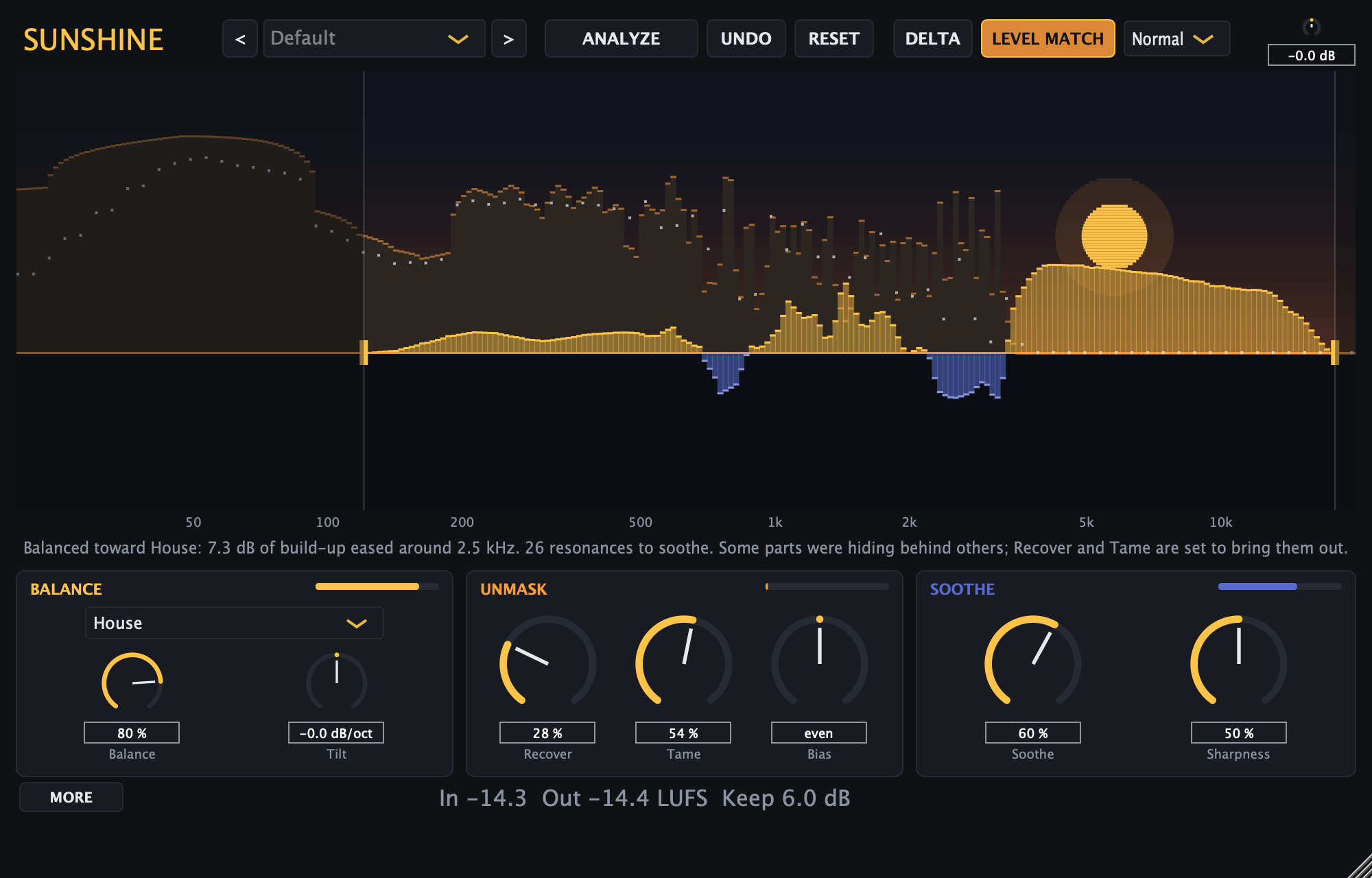Click the 100 frequency axis label
This screenshot has width=1372, height=878.
point(328,522)
